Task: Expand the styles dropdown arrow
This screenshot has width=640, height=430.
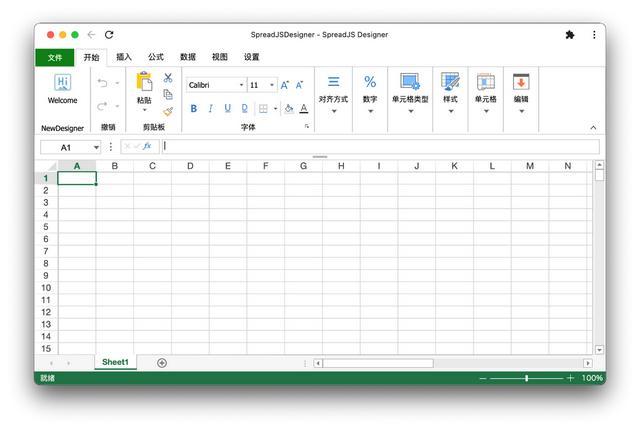Action: [x=451, y=111]
